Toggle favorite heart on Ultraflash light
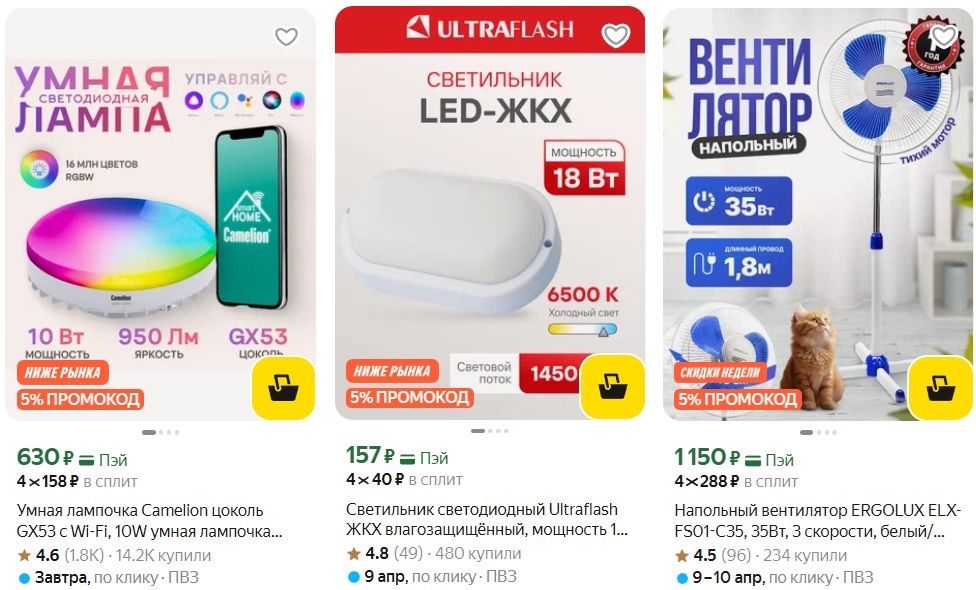Screen dimensions: 976x590 [x=616, y=35]
